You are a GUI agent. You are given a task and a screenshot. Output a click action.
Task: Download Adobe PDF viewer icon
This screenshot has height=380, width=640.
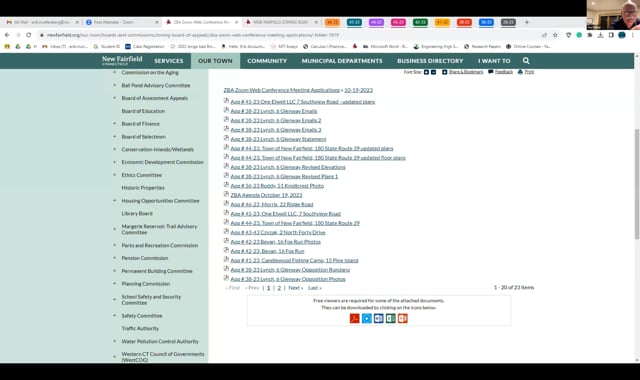pos(354,318)
